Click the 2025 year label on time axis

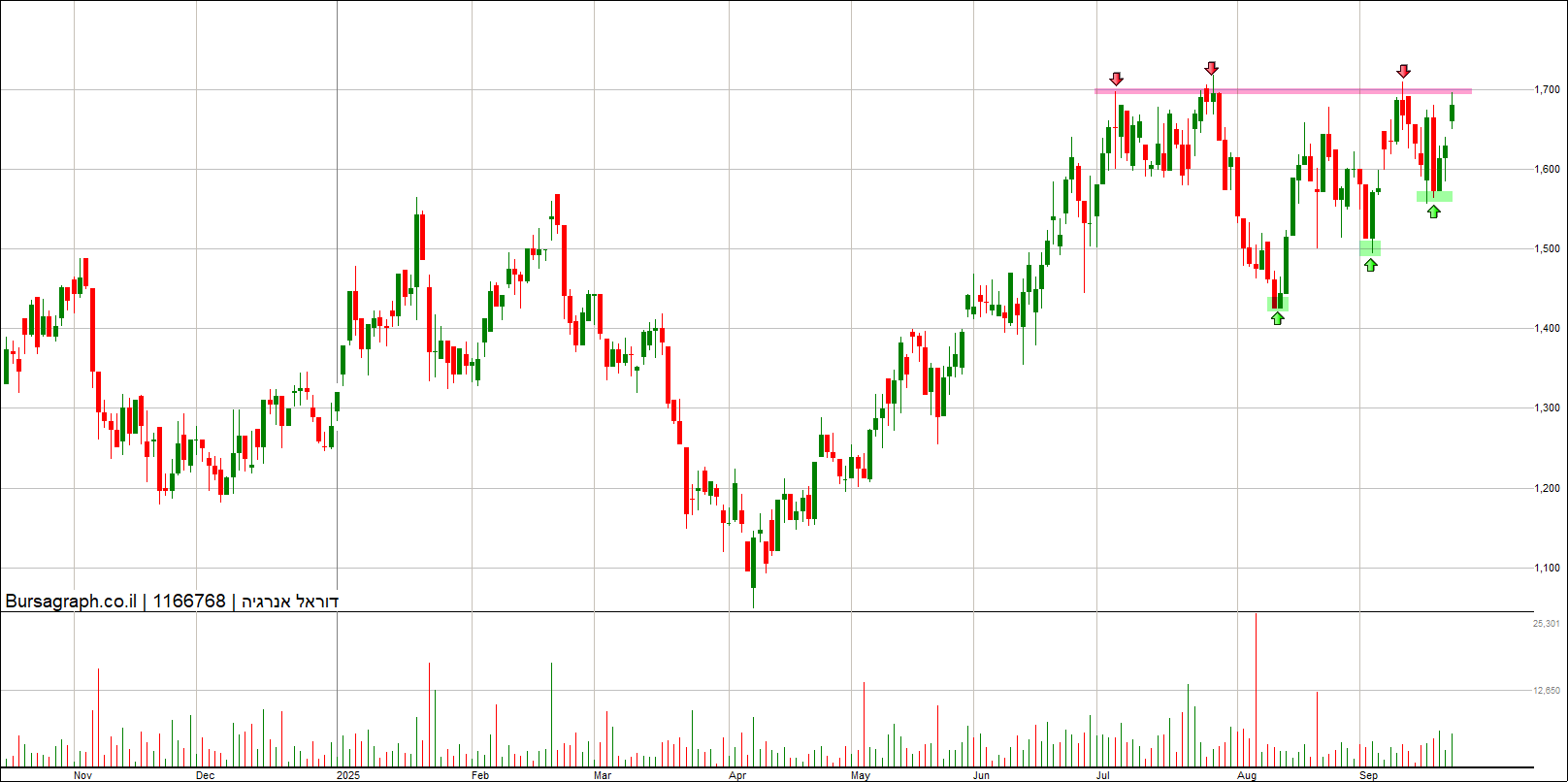tap(348, 775)
